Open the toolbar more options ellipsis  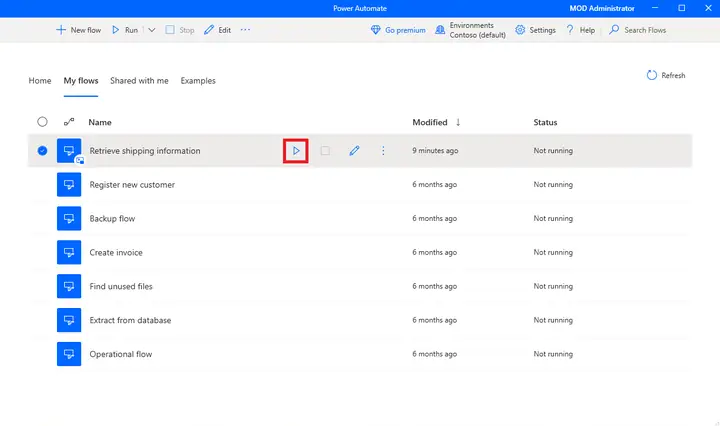coord(246,30)
